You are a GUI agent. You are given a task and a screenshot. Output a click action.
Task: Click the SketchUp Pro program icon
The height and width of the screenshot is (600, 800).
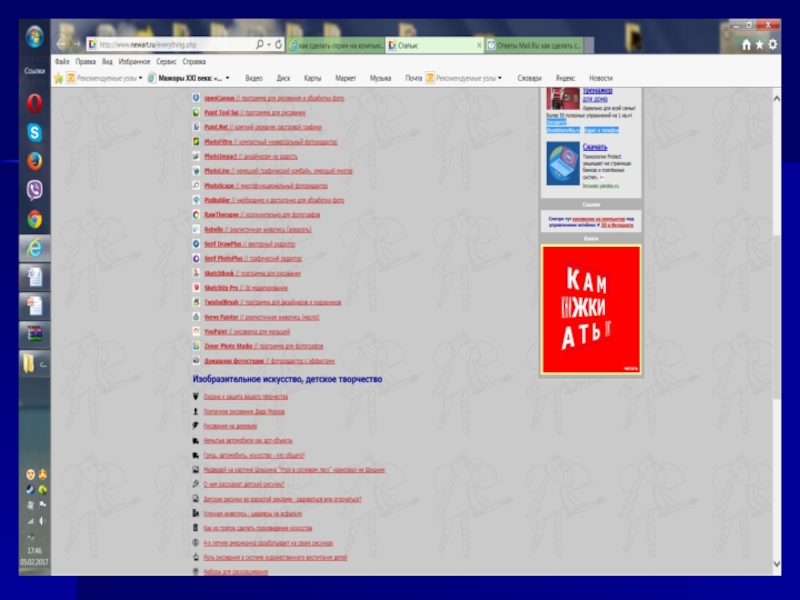coord(196,287)
